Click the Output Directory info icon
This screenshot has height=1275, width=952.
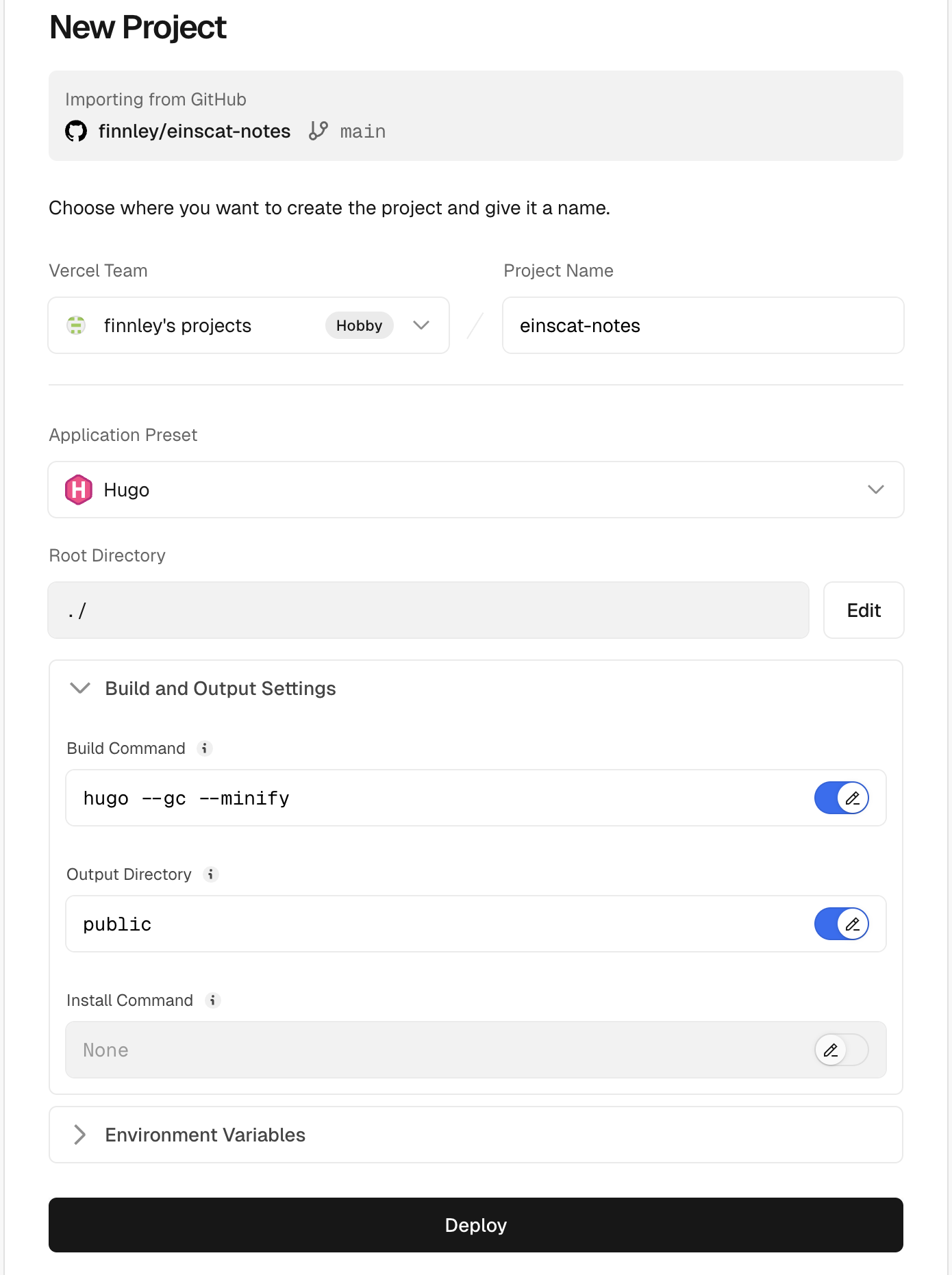pyautogui.click(x=211, y=874)
